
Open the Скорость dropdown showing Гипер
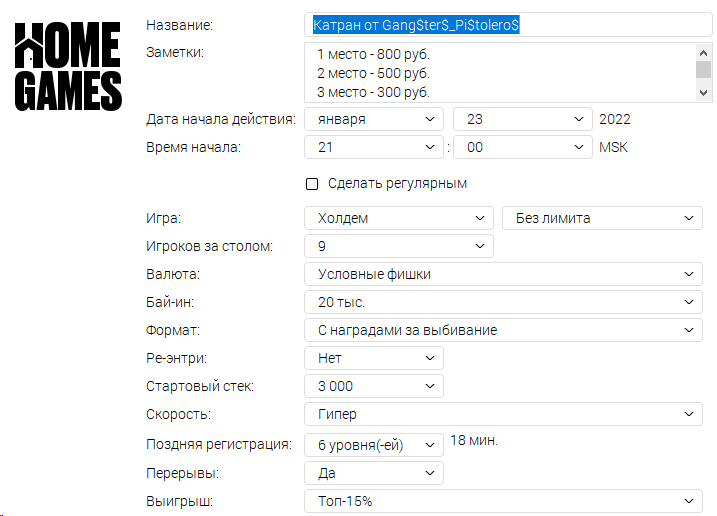pyautogui.click(x=503, y=414)
